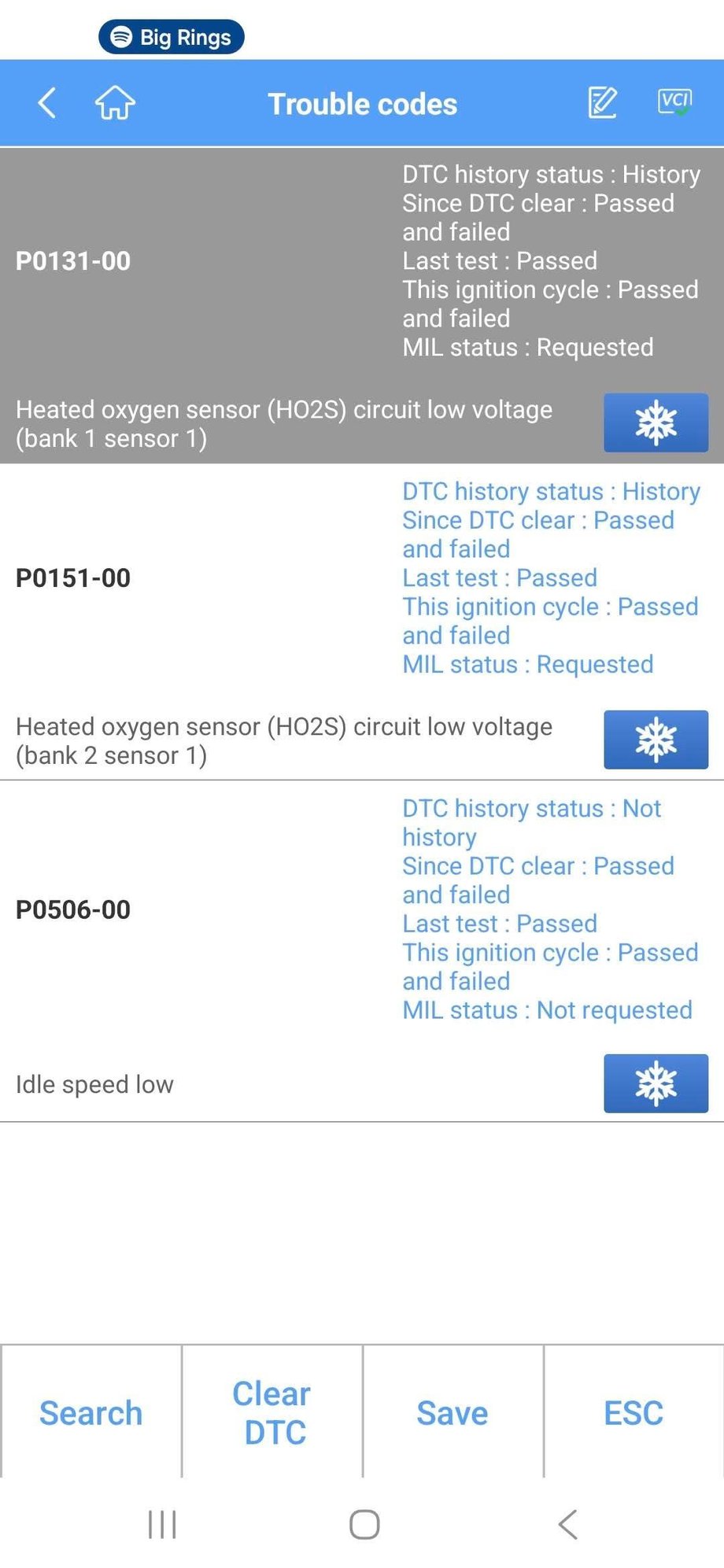The image size is (724, 1568).
Task: Tap the Android recent apps button
Action: 162,1524
